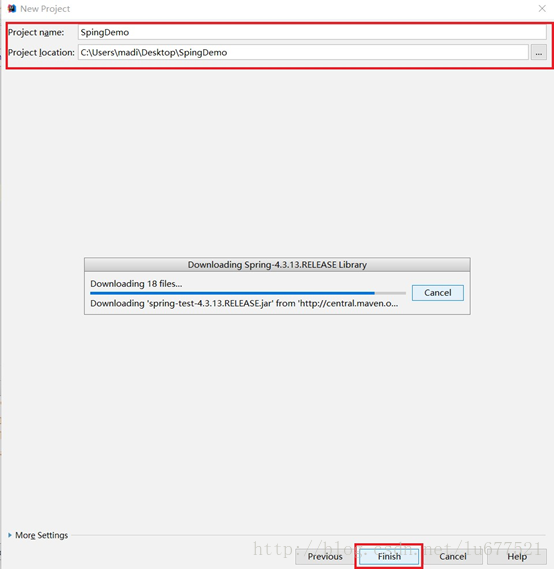Cancel the Spring library download

(x=438, y=292)
